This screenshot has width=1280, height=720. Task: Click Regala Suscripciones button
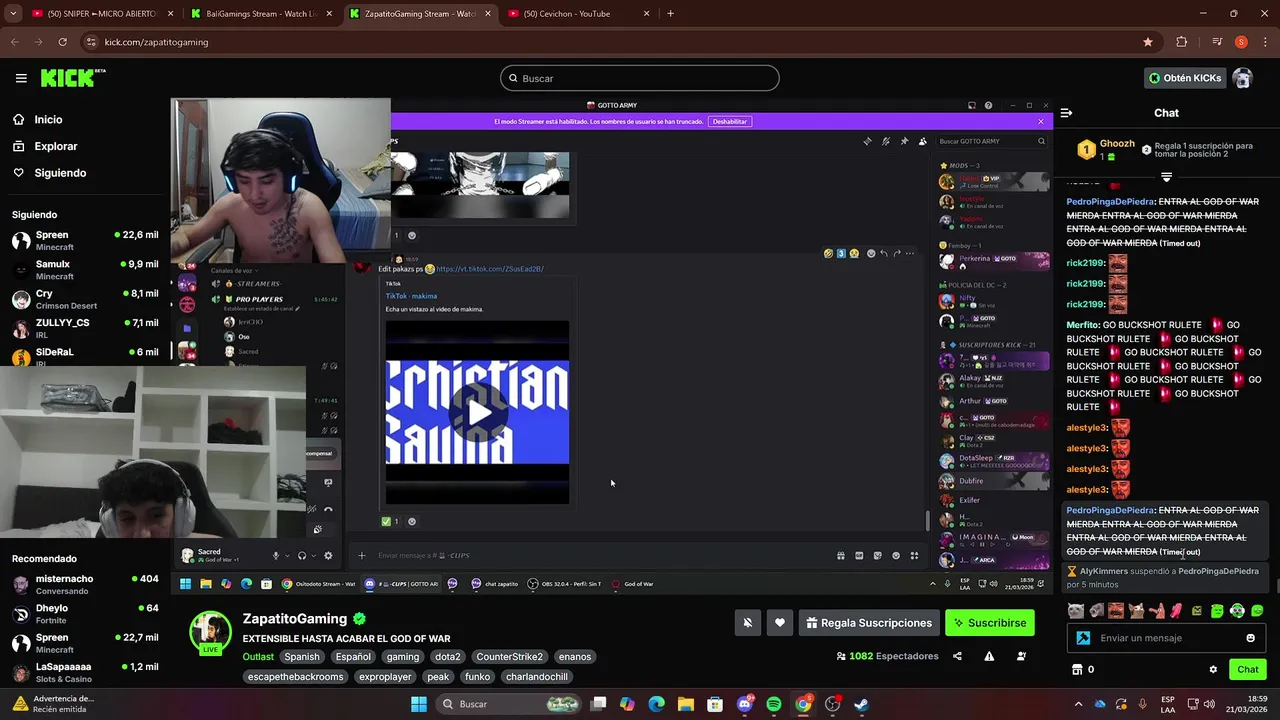click(868, 623)
